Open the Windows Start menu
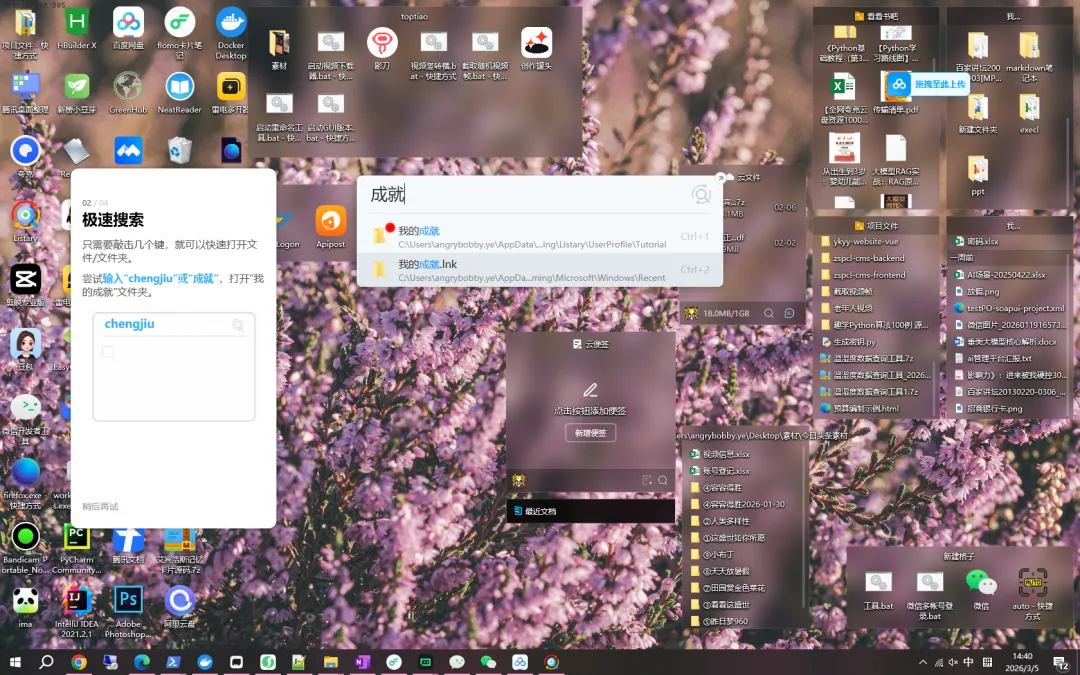Viewport: 1080px width, 675px height. pyautogui.click(x=14, y=663)
